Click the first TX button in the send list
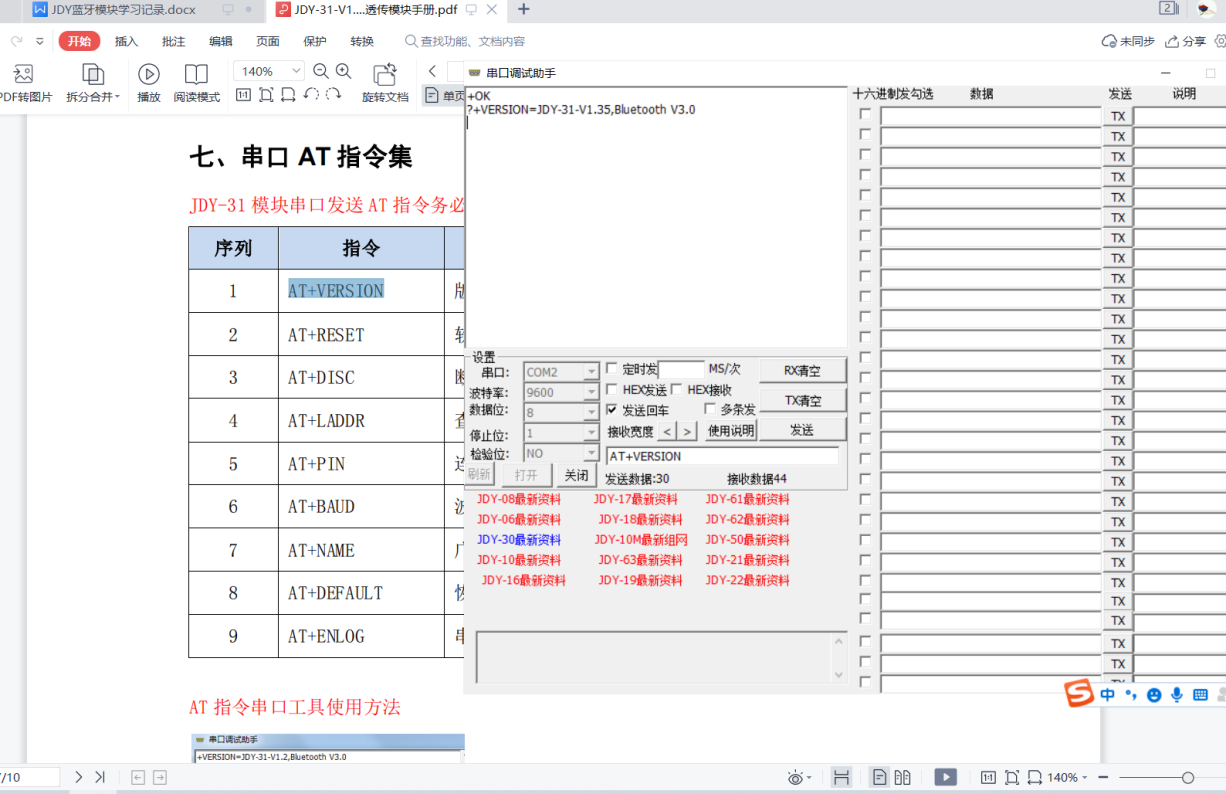 tap(1117, 116)
